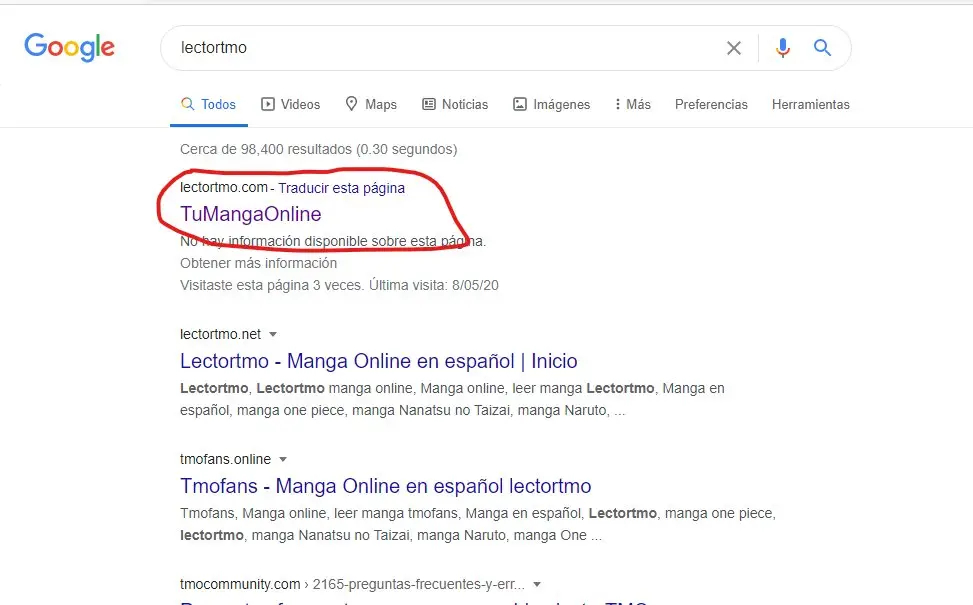This screenshot has width=973, height=605.
Task: Click Traducir esta página link
Action: coord(341,188)
